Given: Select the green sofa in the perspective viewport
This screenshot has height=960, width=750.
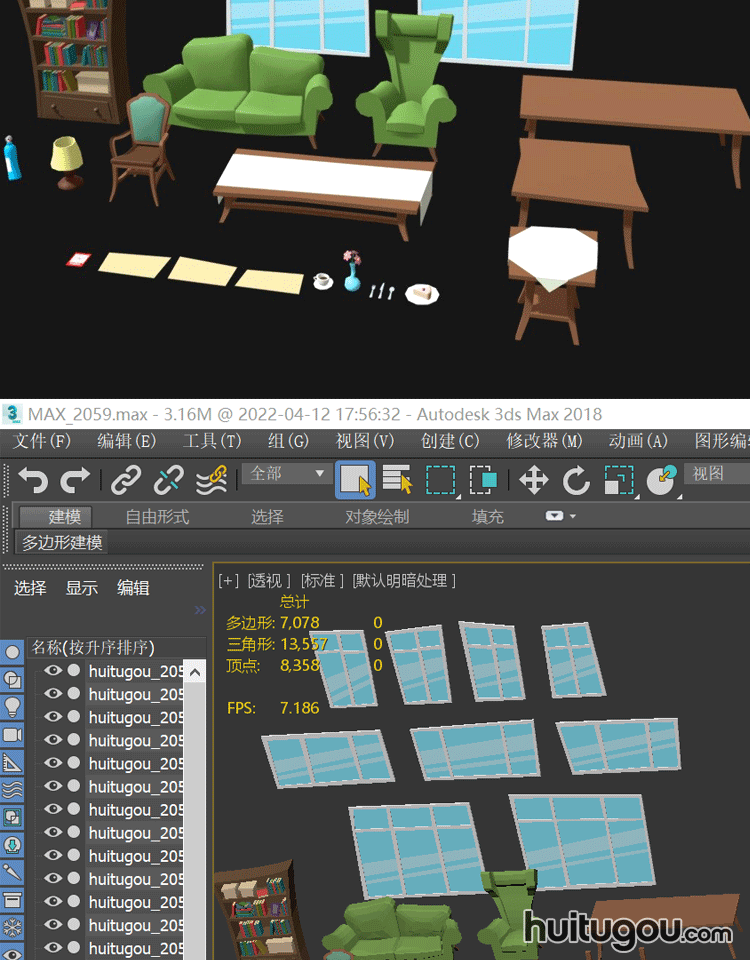Looking at the screenshot, I should [392, 931].
